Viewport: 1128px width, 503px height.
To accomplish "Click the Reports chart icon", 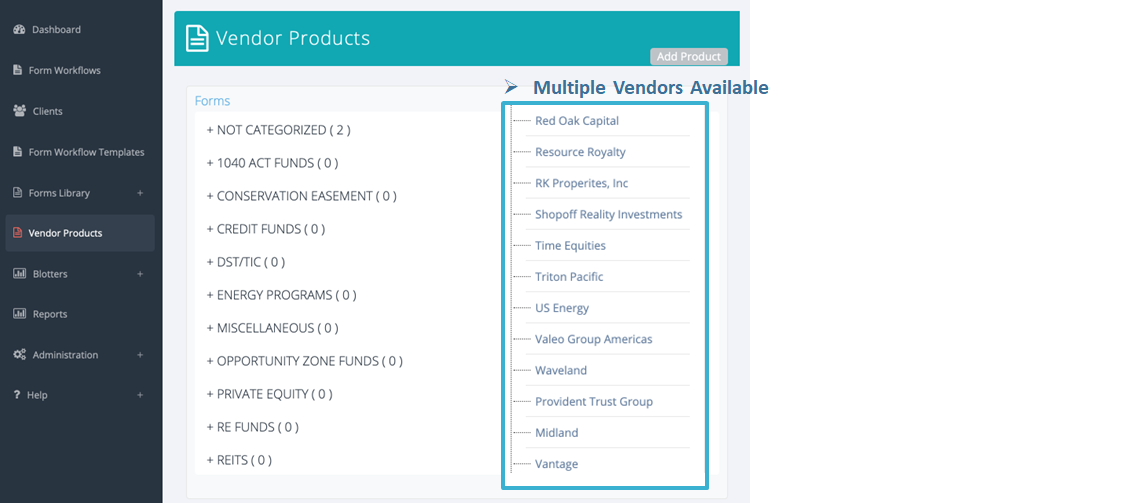I will click(19, 314).
